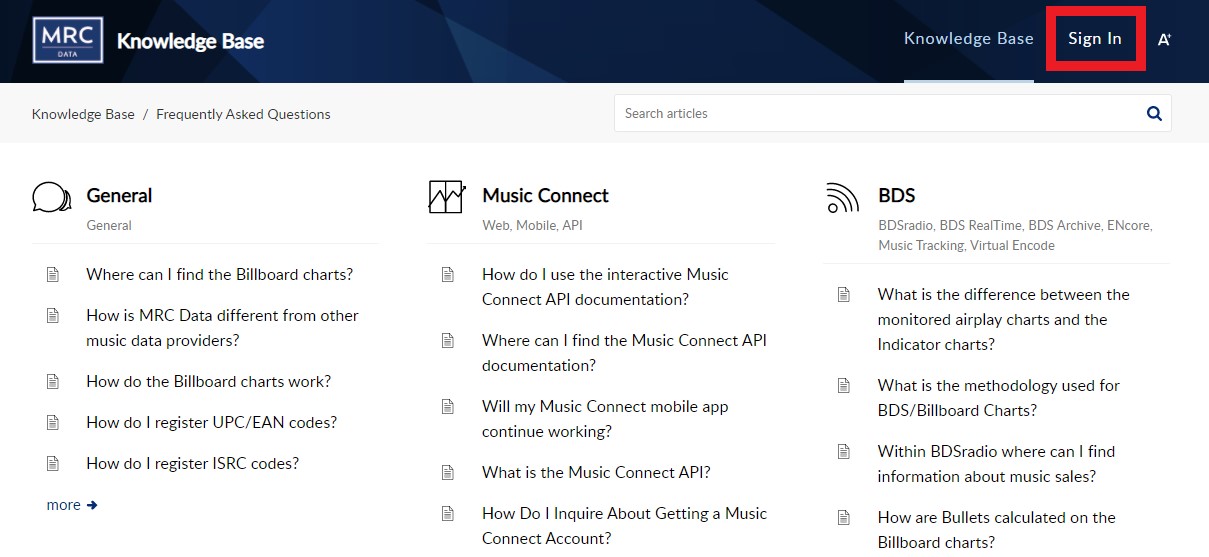Click document icon beside BDSradio music sales question
Image resolution: width=1209 pixels, height=557 pixels.
point(844,452)
